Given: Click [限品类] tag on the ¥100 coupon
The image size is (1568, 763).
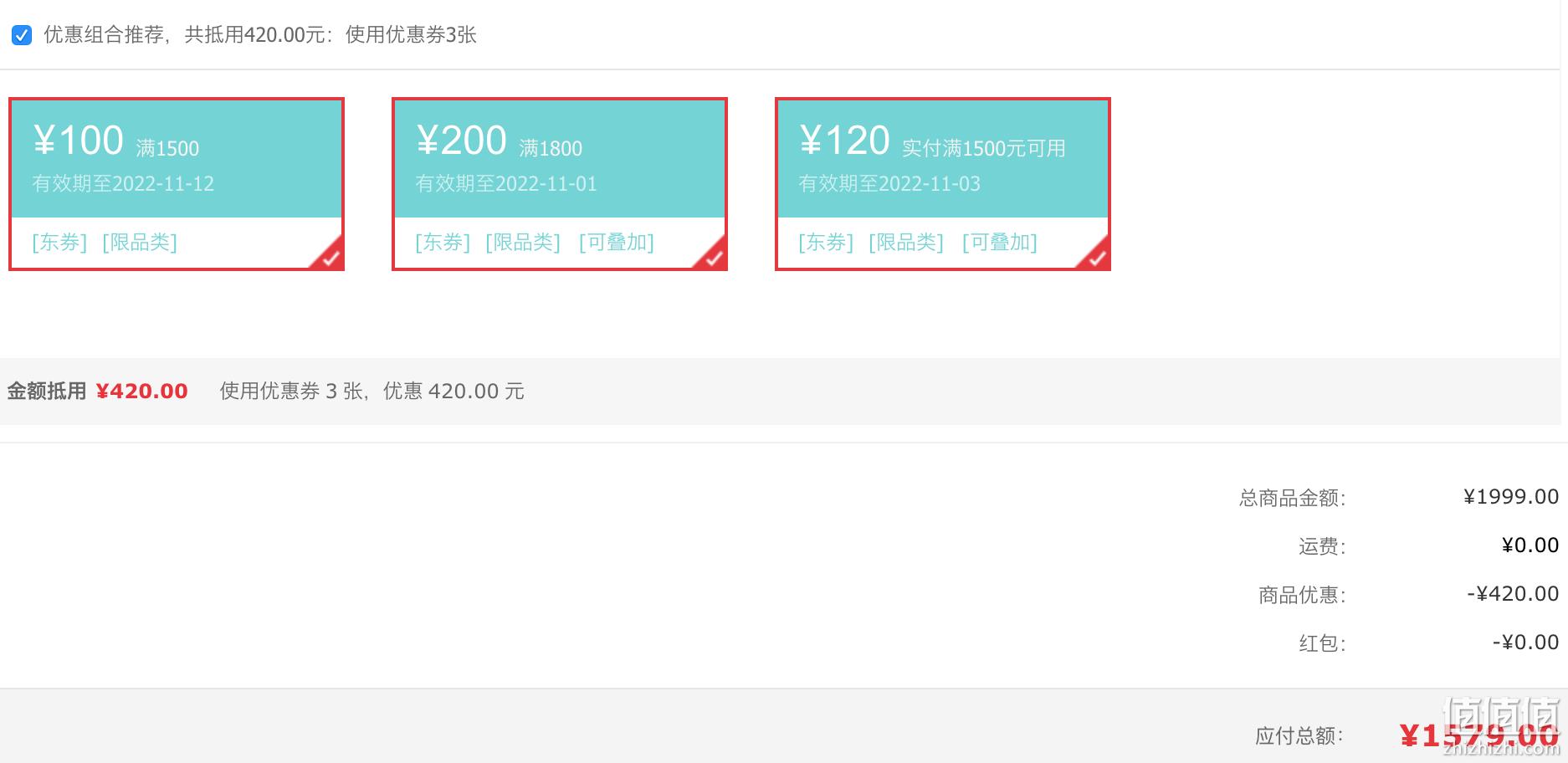Looking at the screenshot, I should pos(140,243).
